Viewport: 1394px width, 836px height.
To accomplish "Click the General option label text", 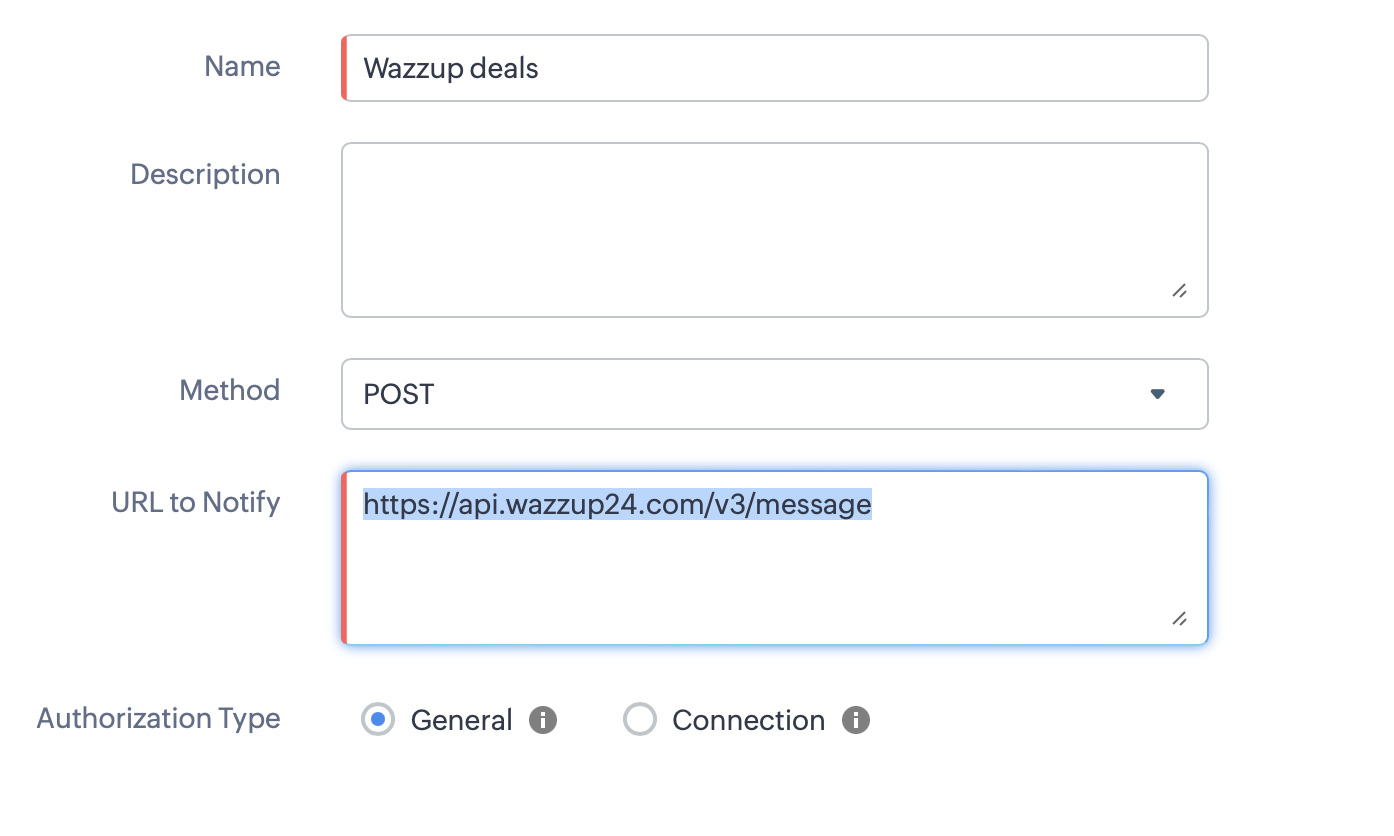I will pos(461,720).
